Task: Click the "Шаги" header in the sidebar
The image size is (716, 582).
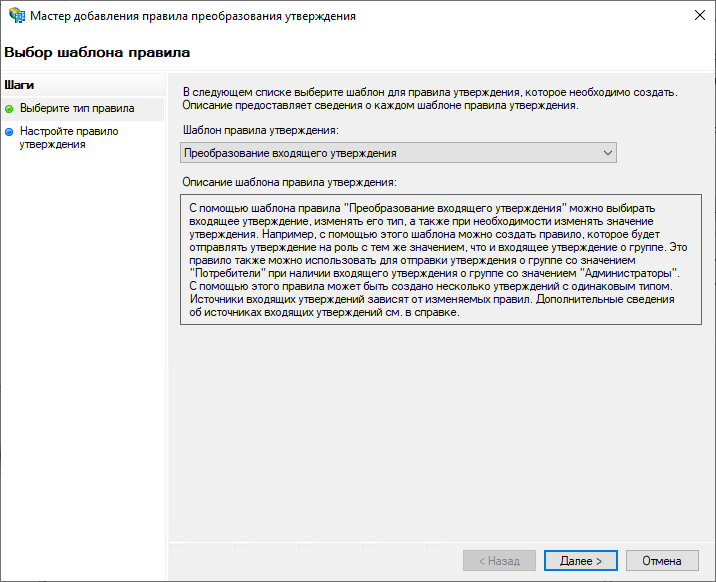Action: pyautogui.click(x=20, y=85)
